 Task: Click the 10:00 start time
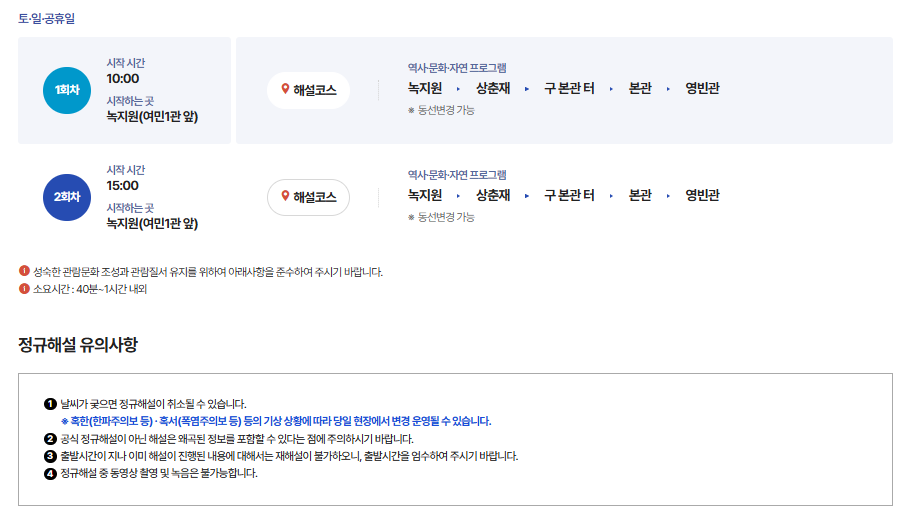coord(123,79)
